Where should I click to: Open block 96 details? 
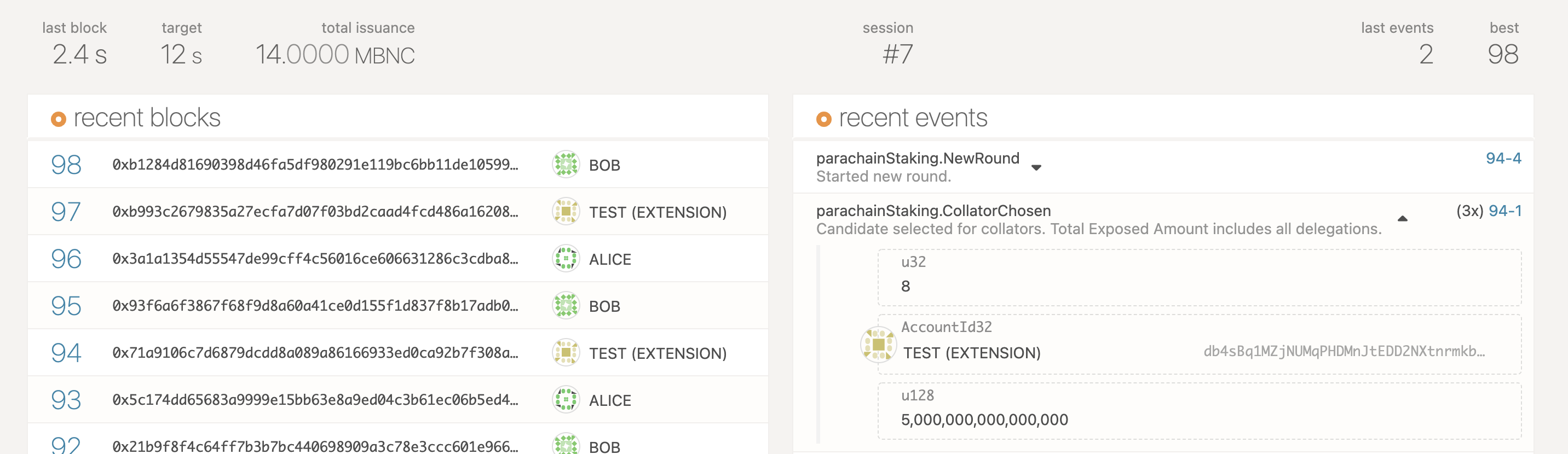tap(66, 259)
